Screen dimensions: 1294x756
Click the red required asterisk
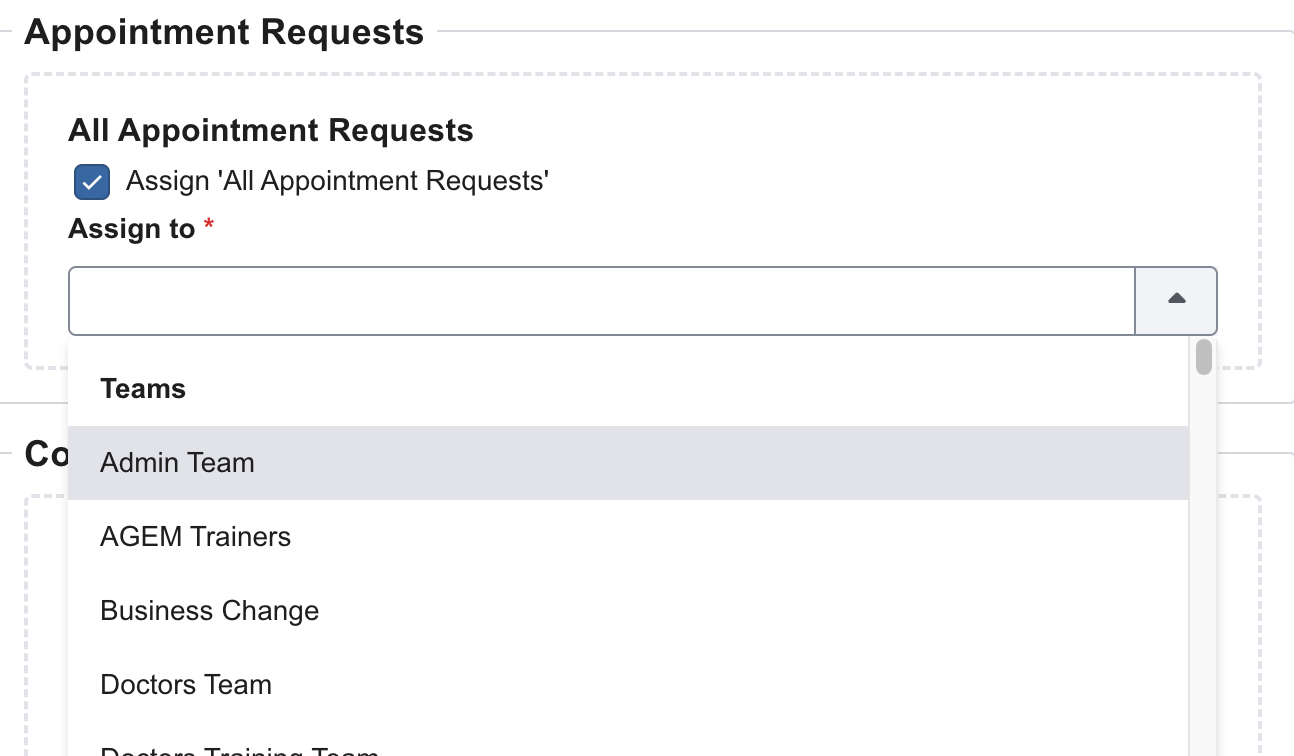209,228
